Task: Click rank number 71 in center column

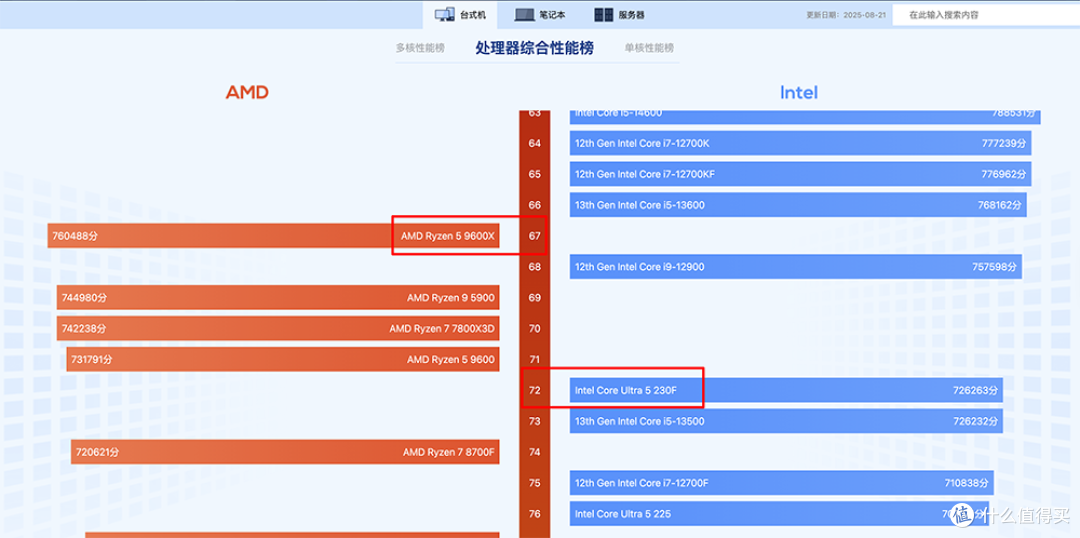Action: [534, 360]
